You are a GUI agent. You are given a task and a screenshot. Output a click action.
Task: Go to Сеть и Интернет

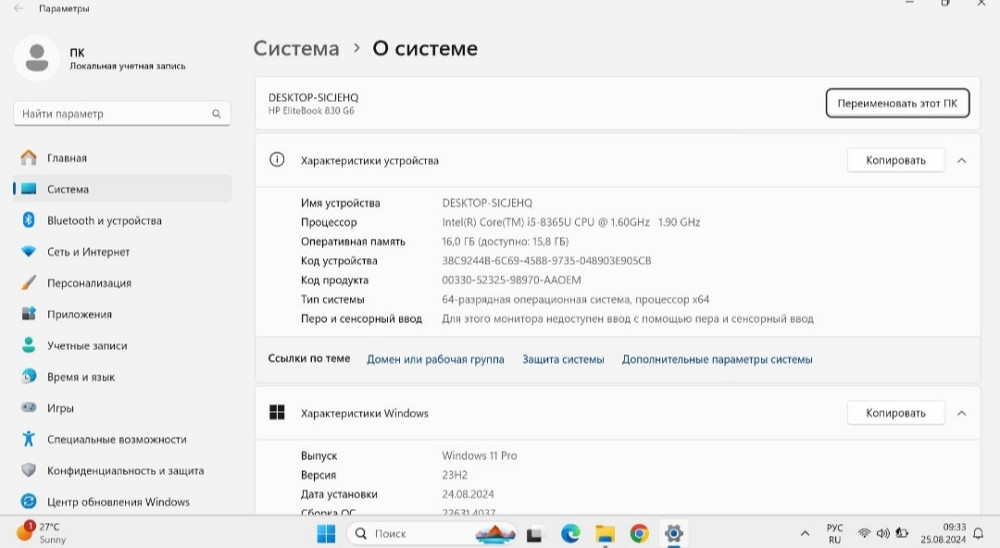tap(121, 251)
